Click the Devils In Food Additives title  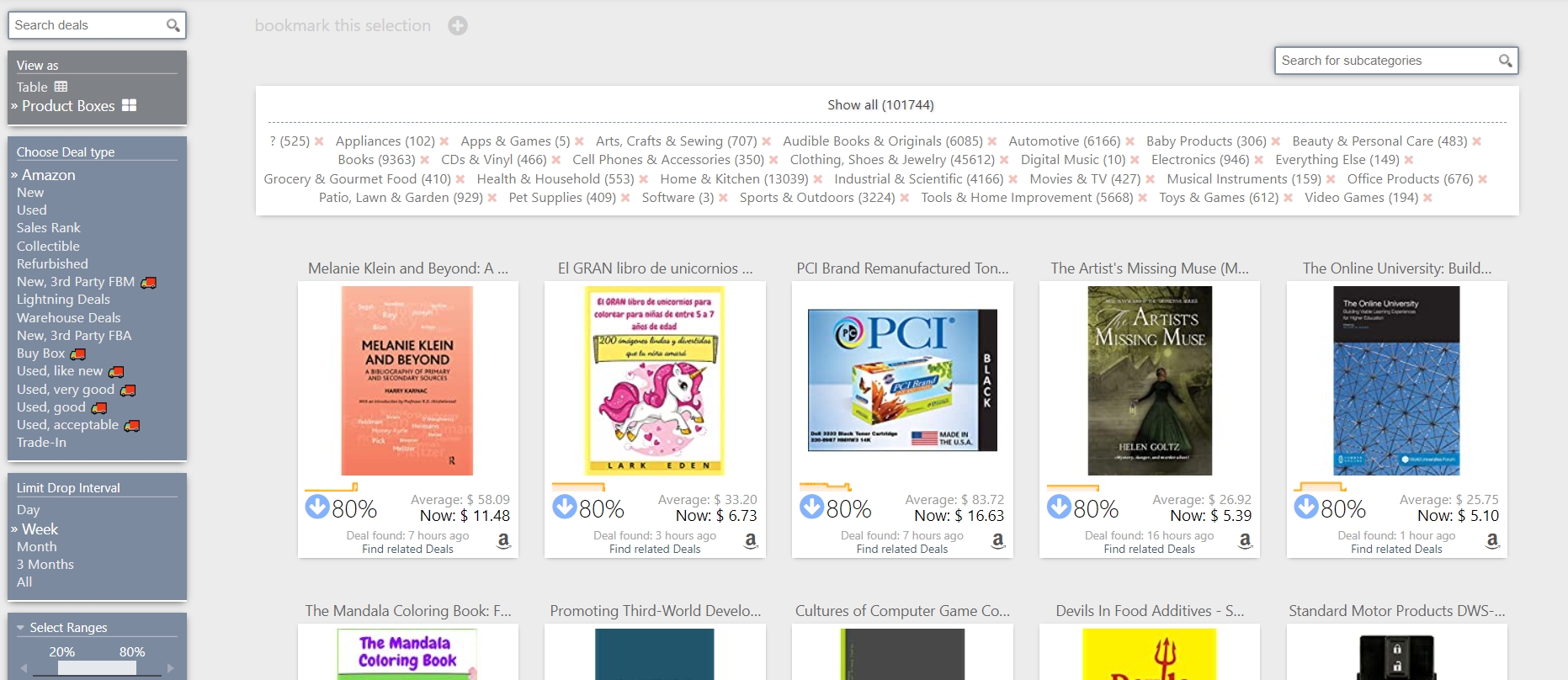pyautogui.click(x=1150, y=611)
